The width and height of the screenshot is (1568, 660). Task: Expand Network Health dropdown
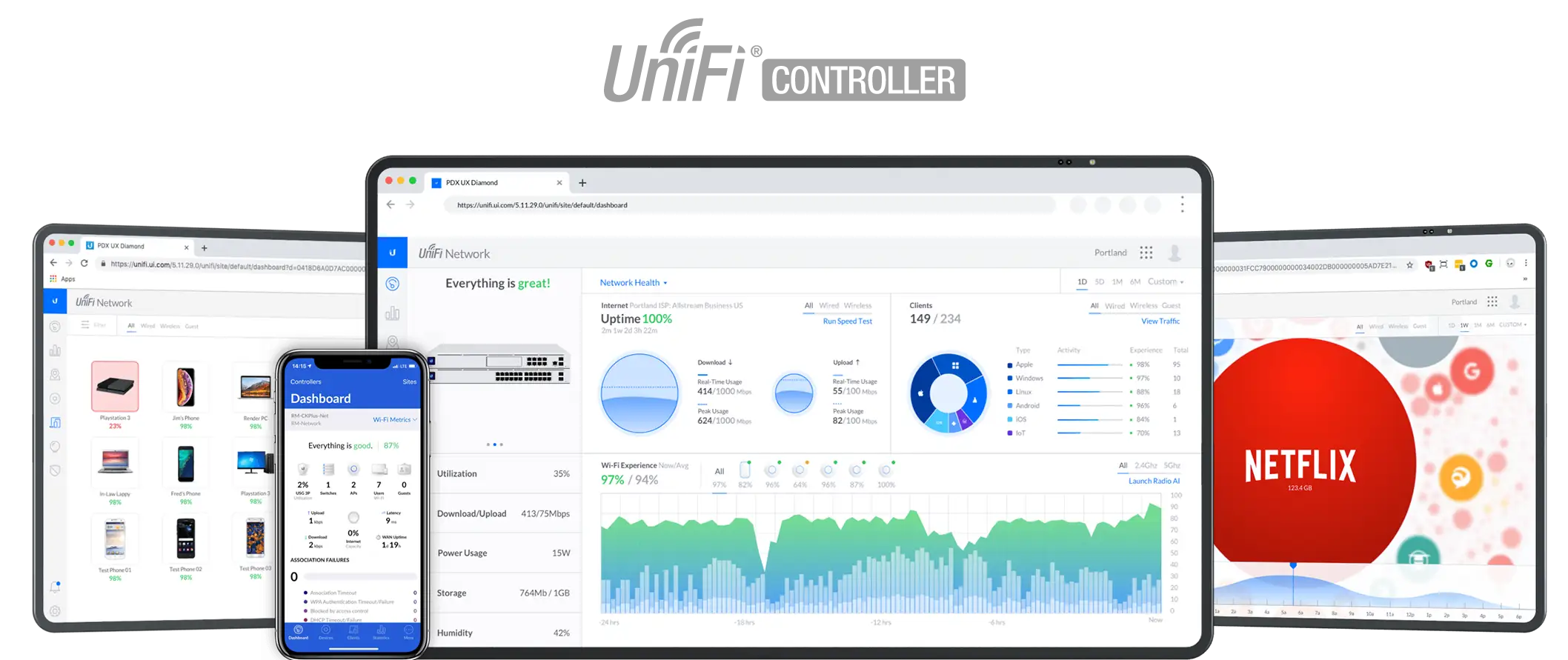coord(634,282)
